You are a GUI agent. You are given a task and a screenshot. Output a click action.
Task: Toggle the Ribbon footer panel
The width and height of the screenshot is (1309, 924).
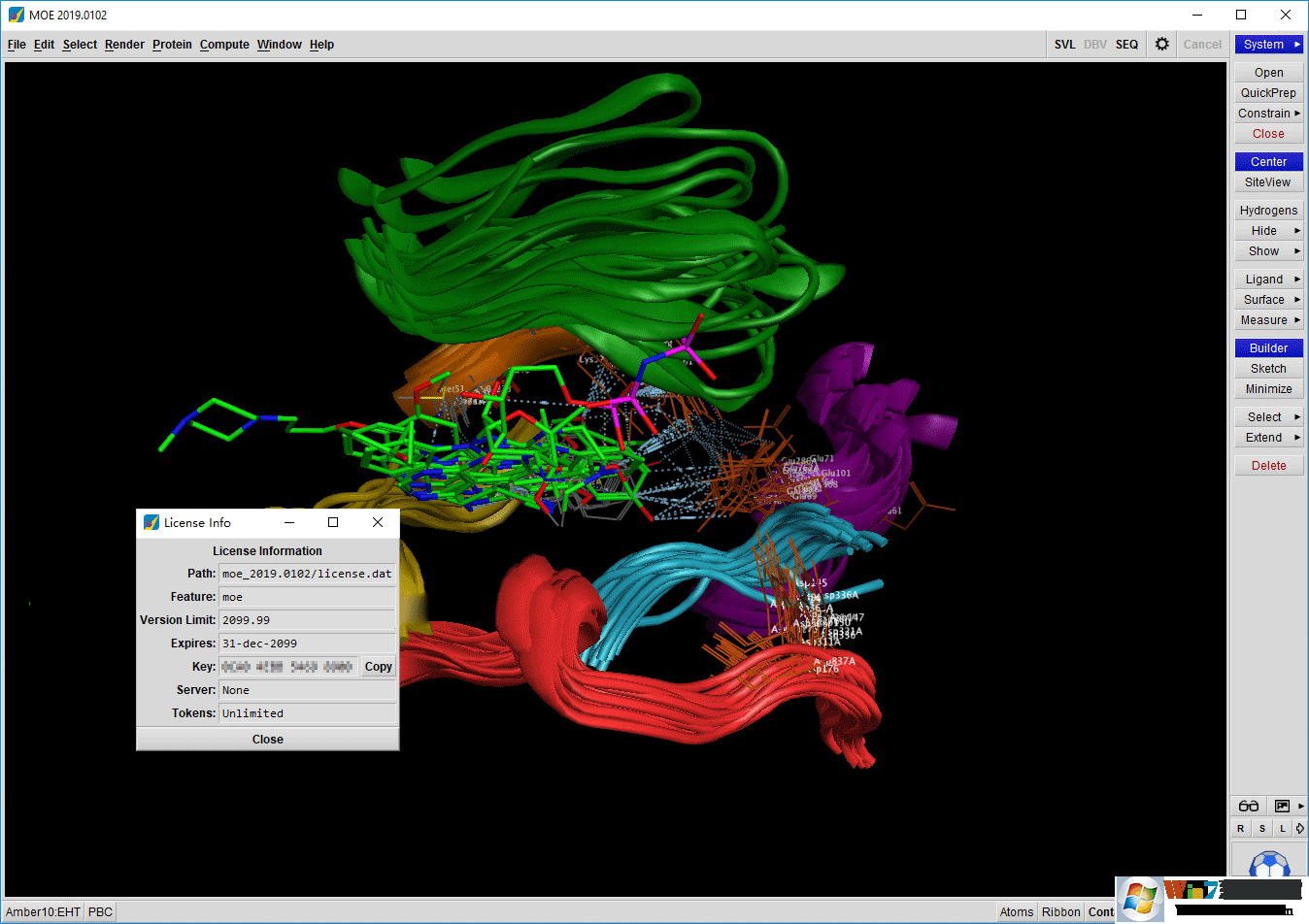coord(1060,911)
